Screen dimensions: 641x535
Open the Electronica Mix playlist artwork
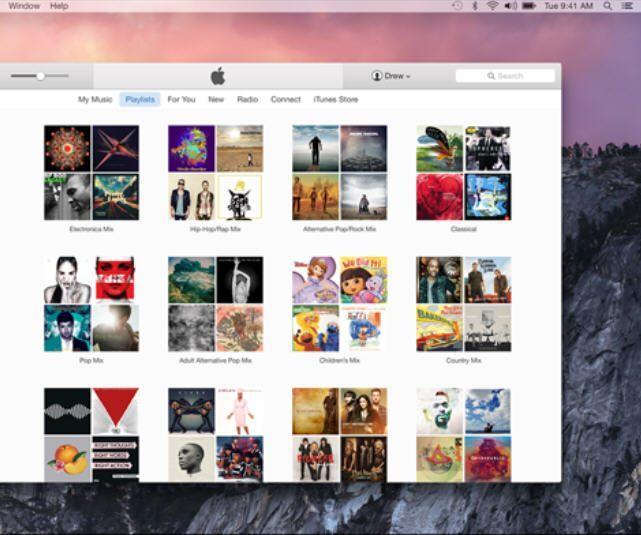point(92,172)
